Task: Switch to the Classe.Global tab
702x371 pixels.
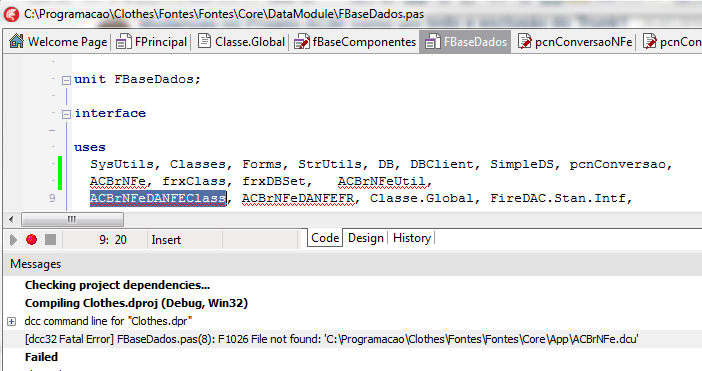Action: (x=241, y=42)
